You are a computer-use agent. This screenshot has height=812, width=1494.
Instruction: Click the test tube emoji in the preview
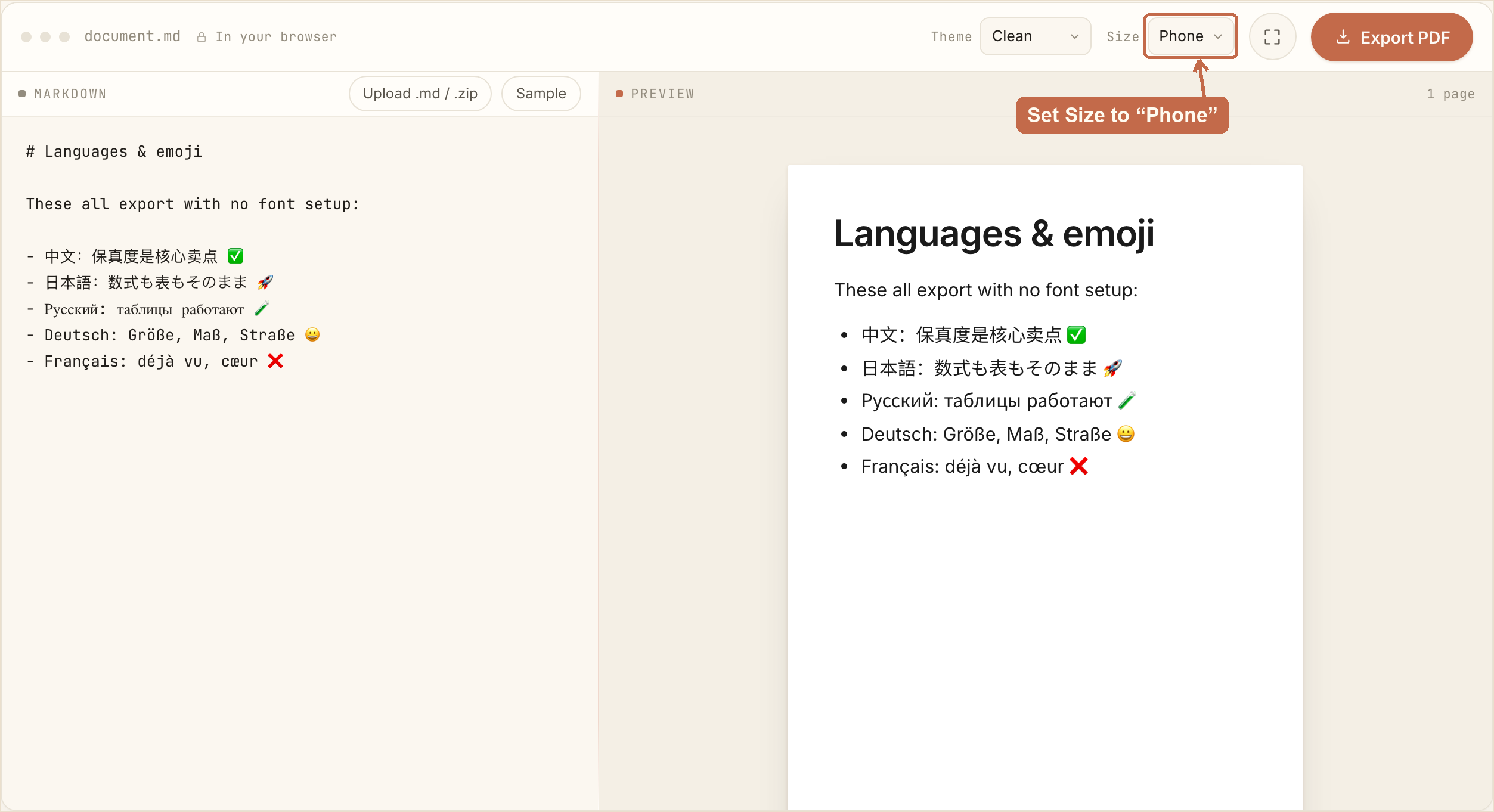click(x=1127, y=401)
